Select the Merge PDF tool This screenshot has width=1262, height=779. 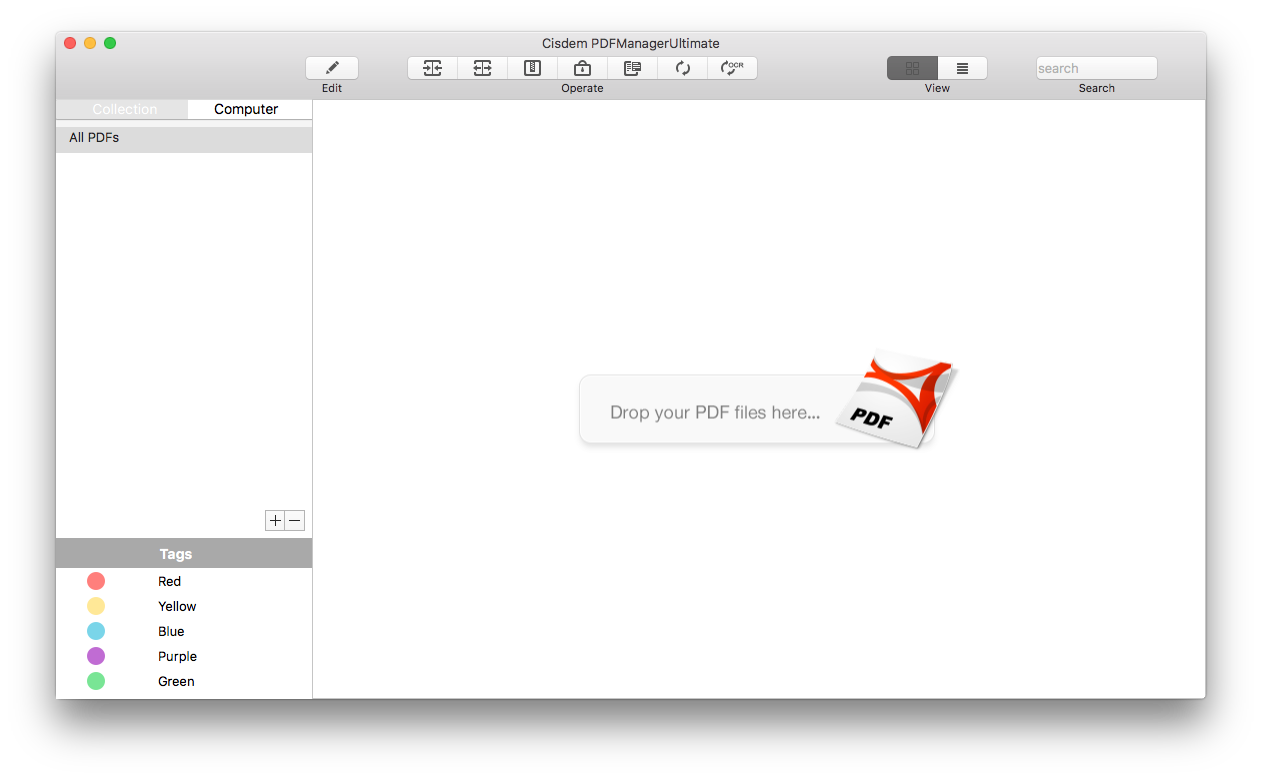coord(432,67)
